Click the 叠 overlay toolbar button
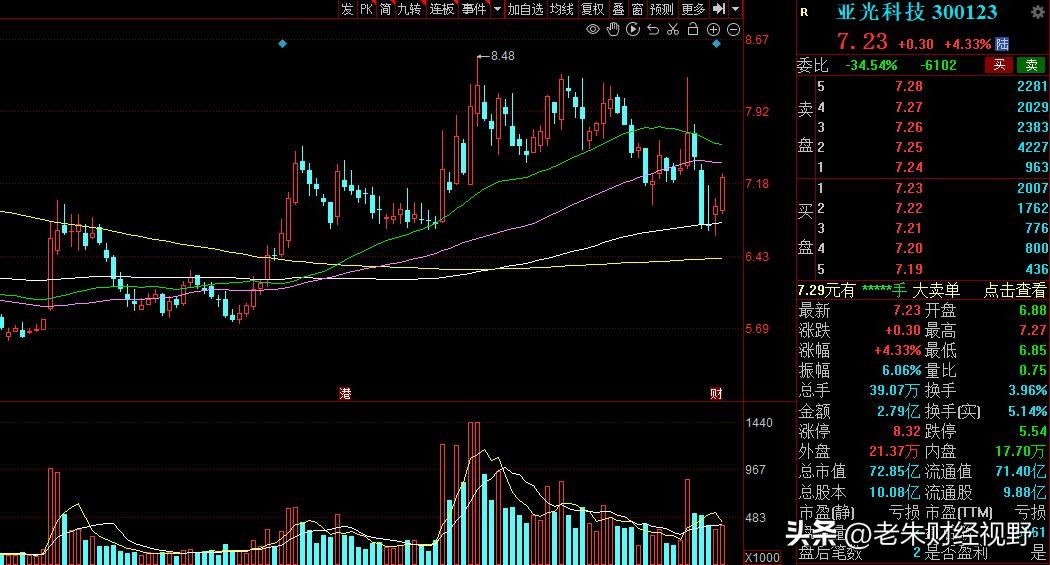Image resolution: width=1050 pixels, height=565 pixels. [618, 9]
